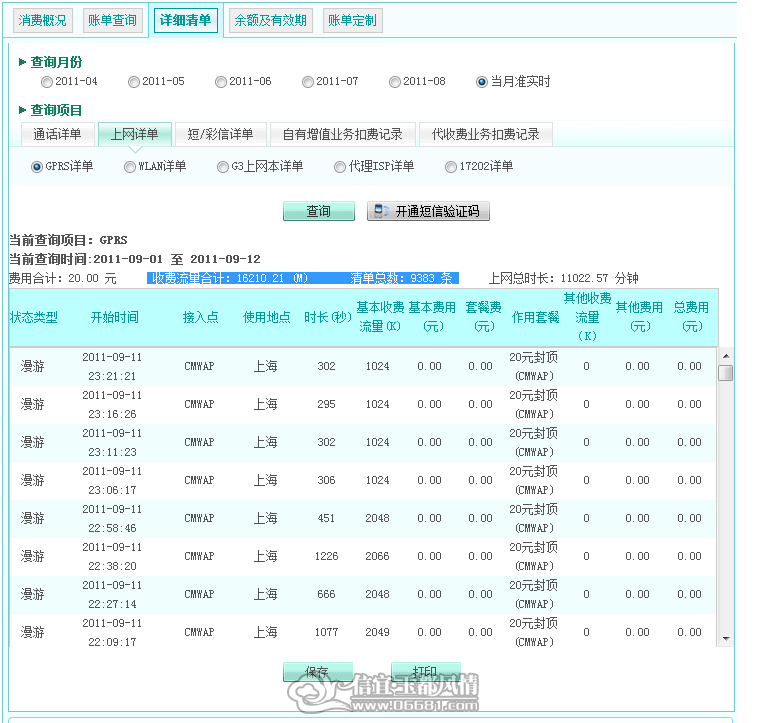Select the 2011-07 month radio button

(x=308, y=82)
